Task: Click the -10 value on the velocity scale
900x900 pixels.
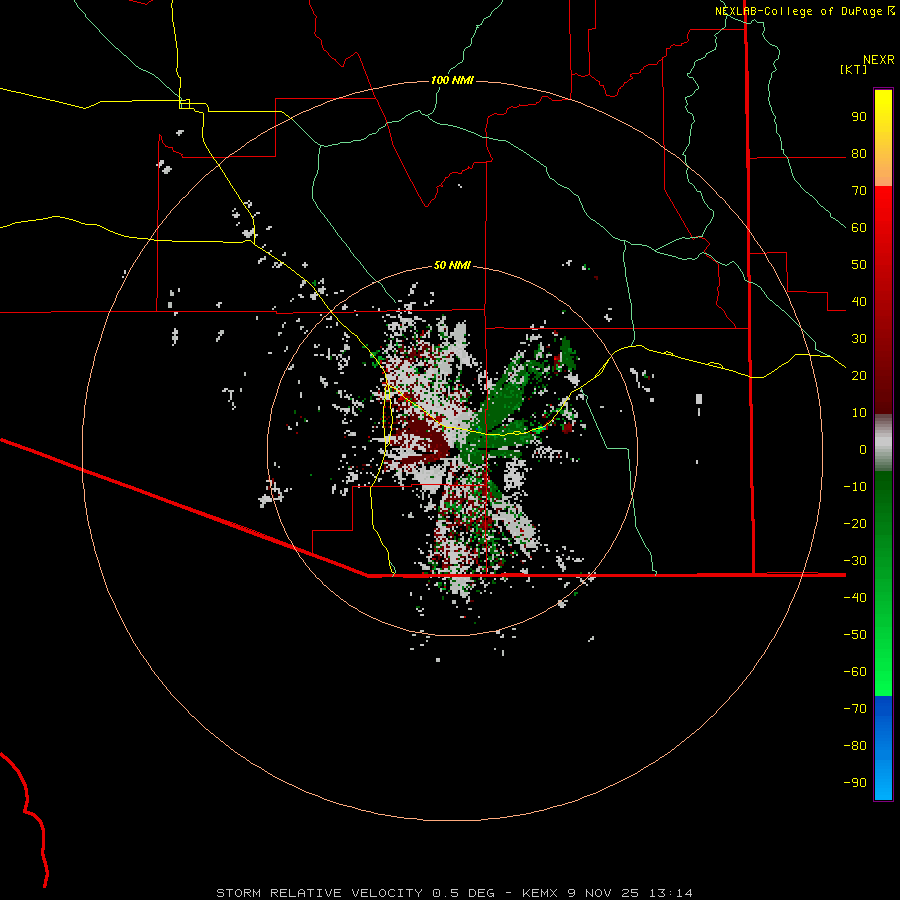Action: click(855, 487)
